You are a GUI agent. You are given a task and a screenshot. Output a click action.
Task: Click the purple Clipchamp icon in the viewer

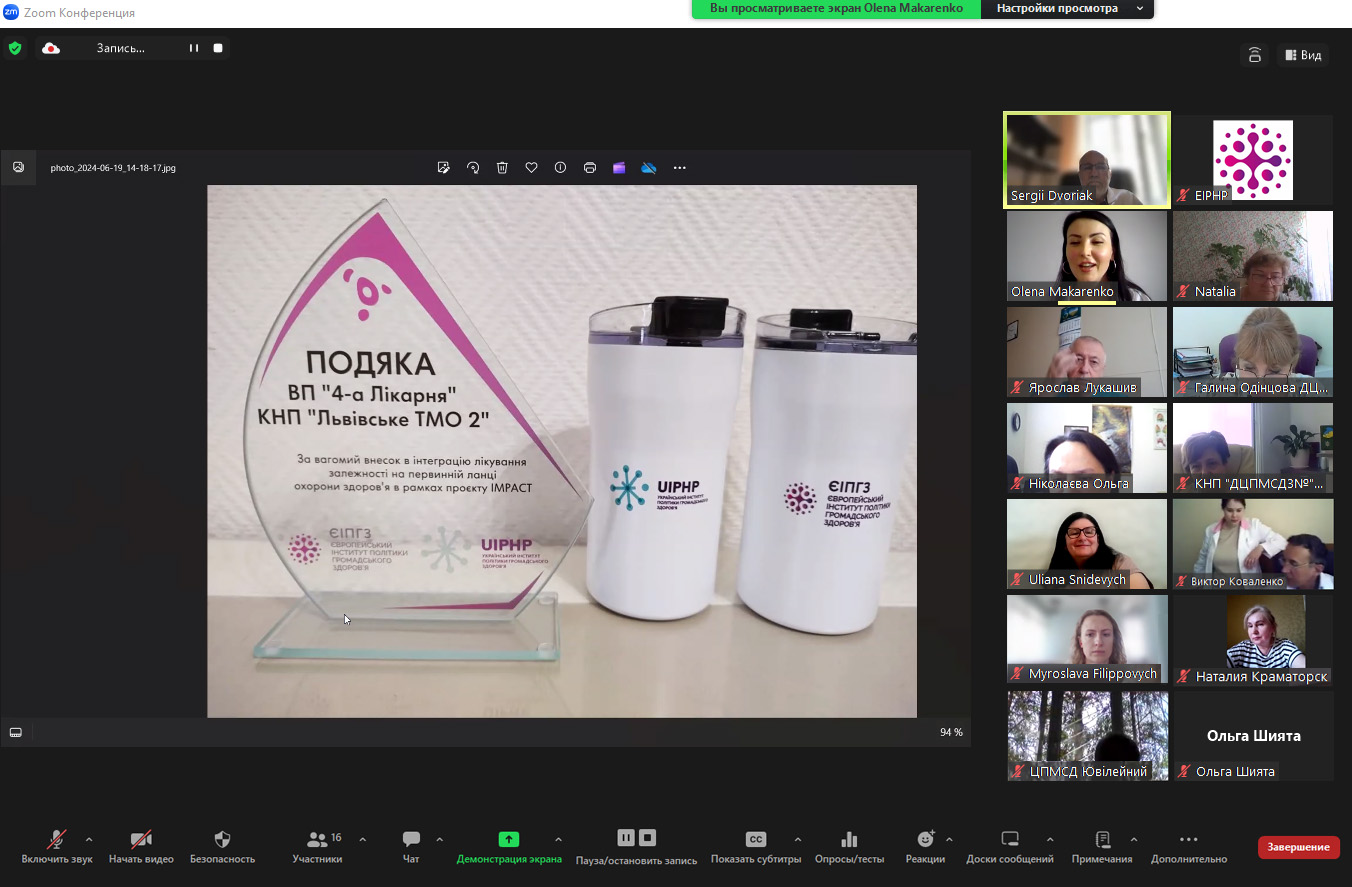point(619,168)
